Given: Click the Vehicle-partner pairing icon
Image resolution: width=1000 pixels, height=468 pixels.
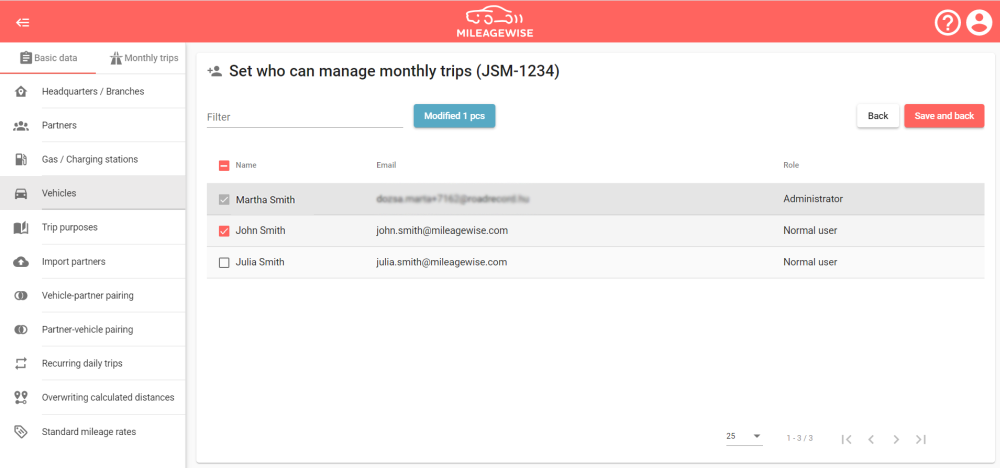Looking at the screenshot, I should (x=21, y=296).
